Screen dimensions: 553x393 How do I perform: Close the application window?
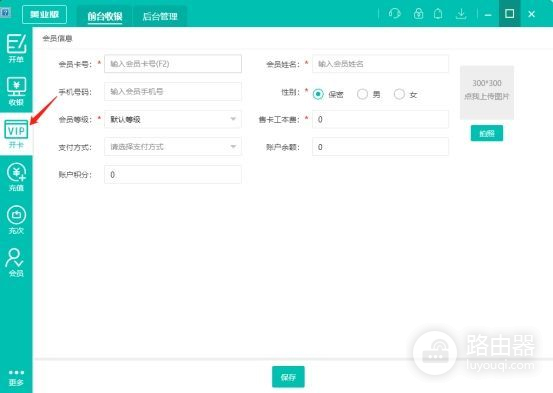coord(531,14)
